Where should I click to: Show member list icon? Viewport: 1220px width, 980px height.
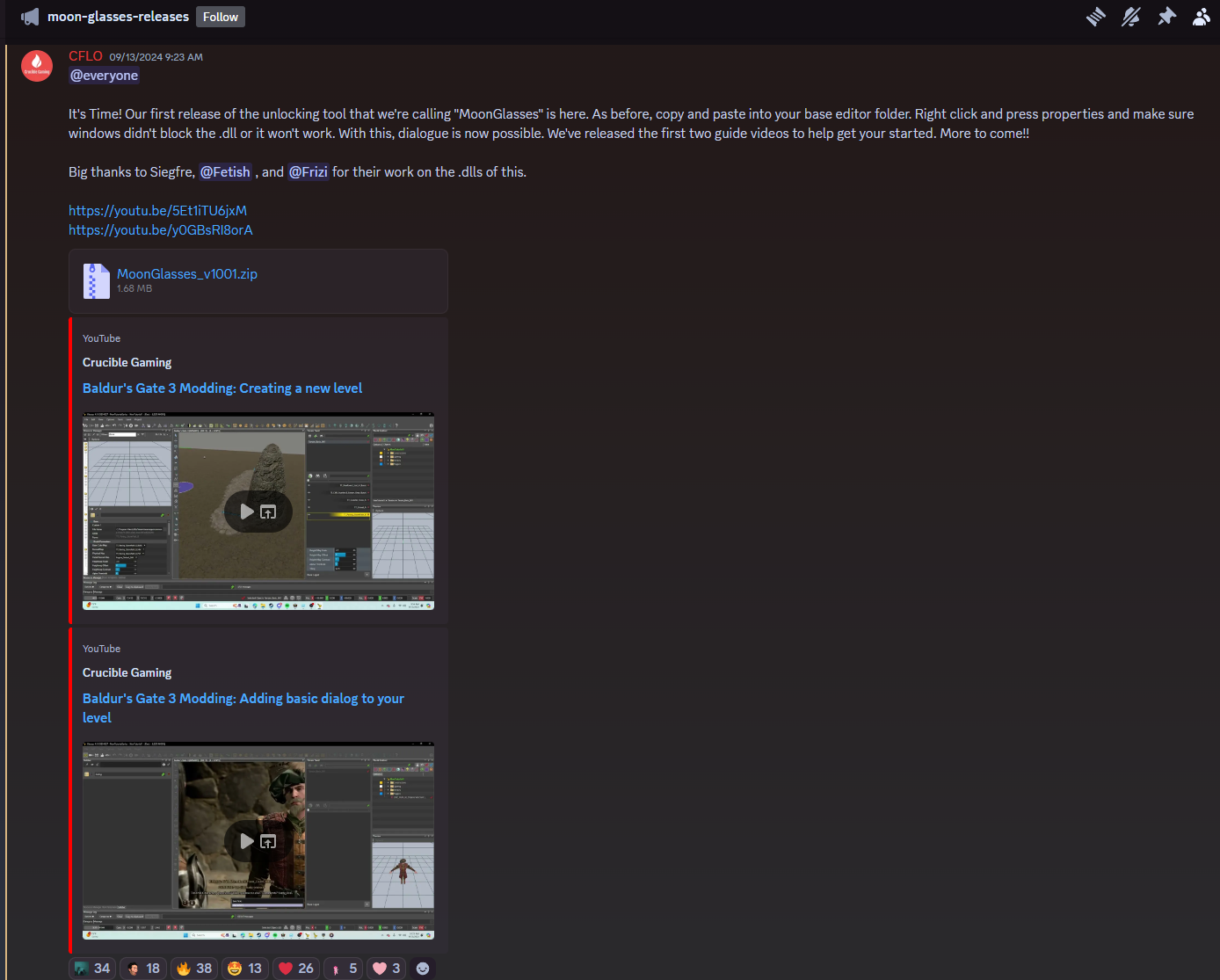1202,17
